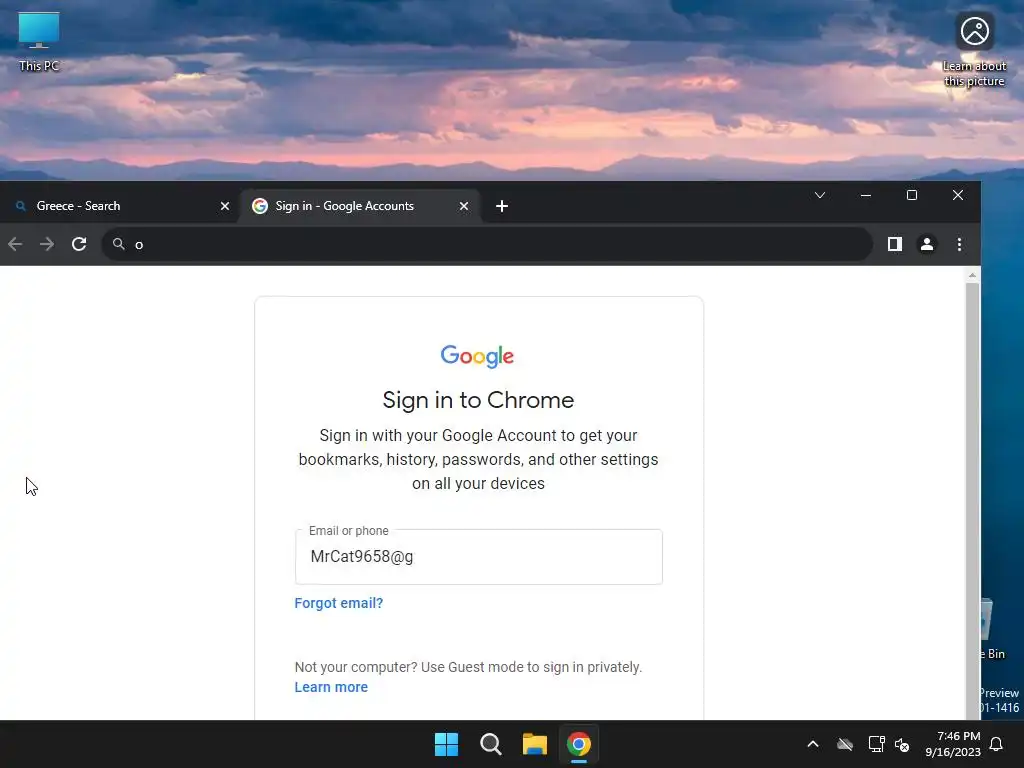
Task: Select the Sign in - Google Accounts tab
Action: coord(360,206)
